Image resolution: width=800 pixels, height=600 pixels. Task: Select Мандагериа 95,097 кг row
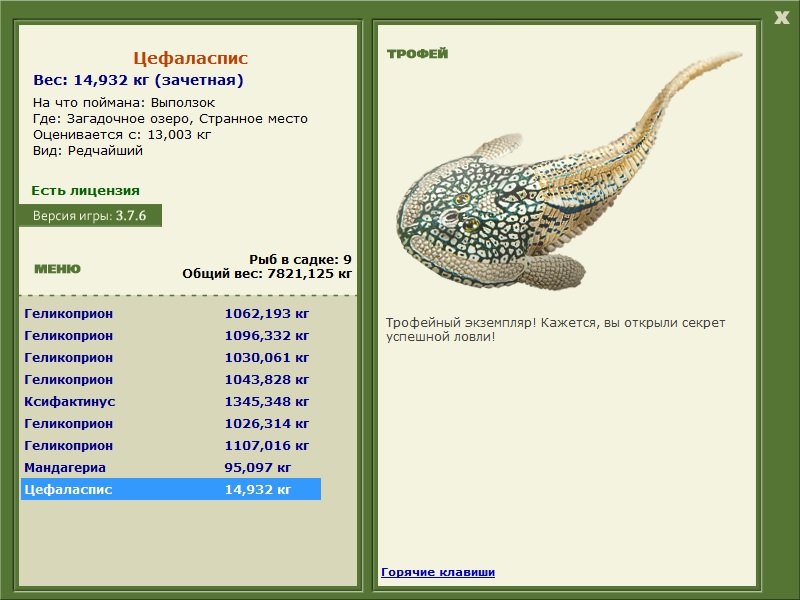tap(171, 467)
